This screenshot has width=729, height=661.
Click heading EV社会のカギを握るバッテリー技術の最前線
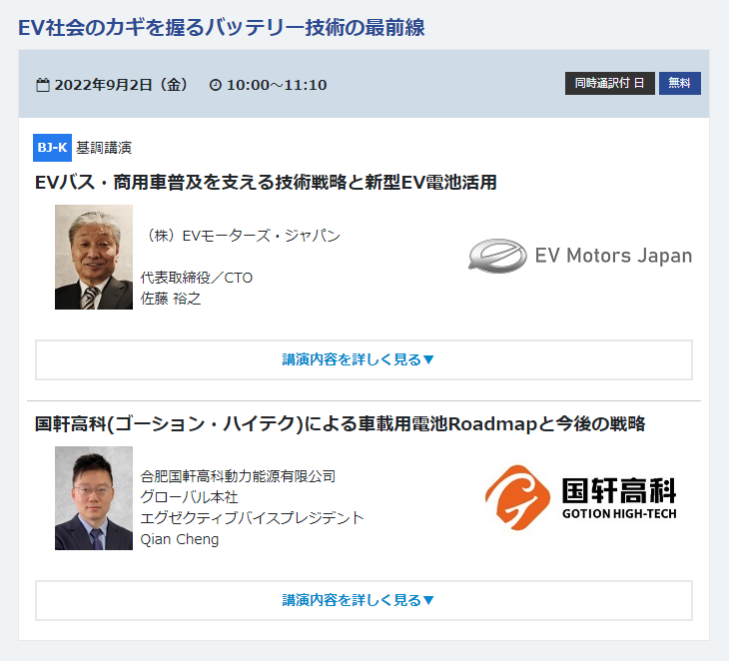tap(221, 27)
